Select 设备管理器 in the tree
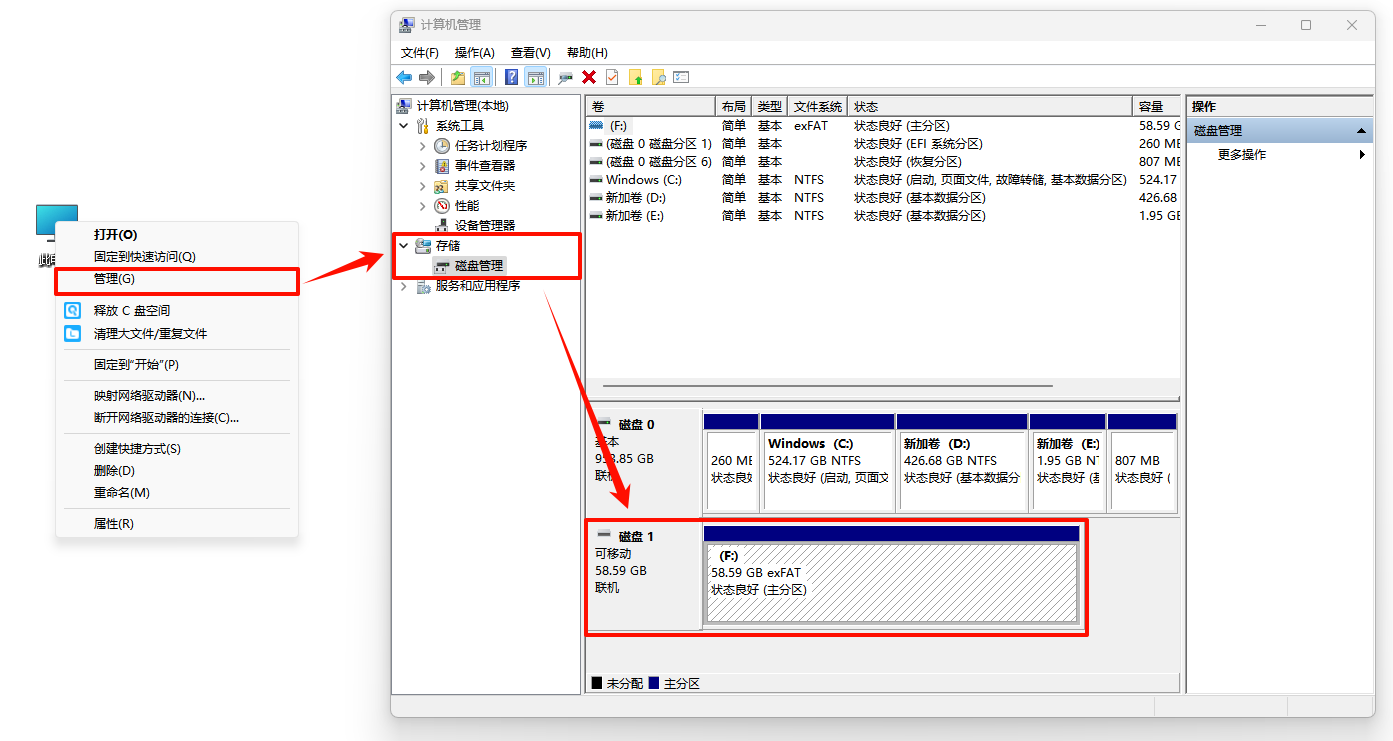 pyautogui.click(x=484, y=226)
